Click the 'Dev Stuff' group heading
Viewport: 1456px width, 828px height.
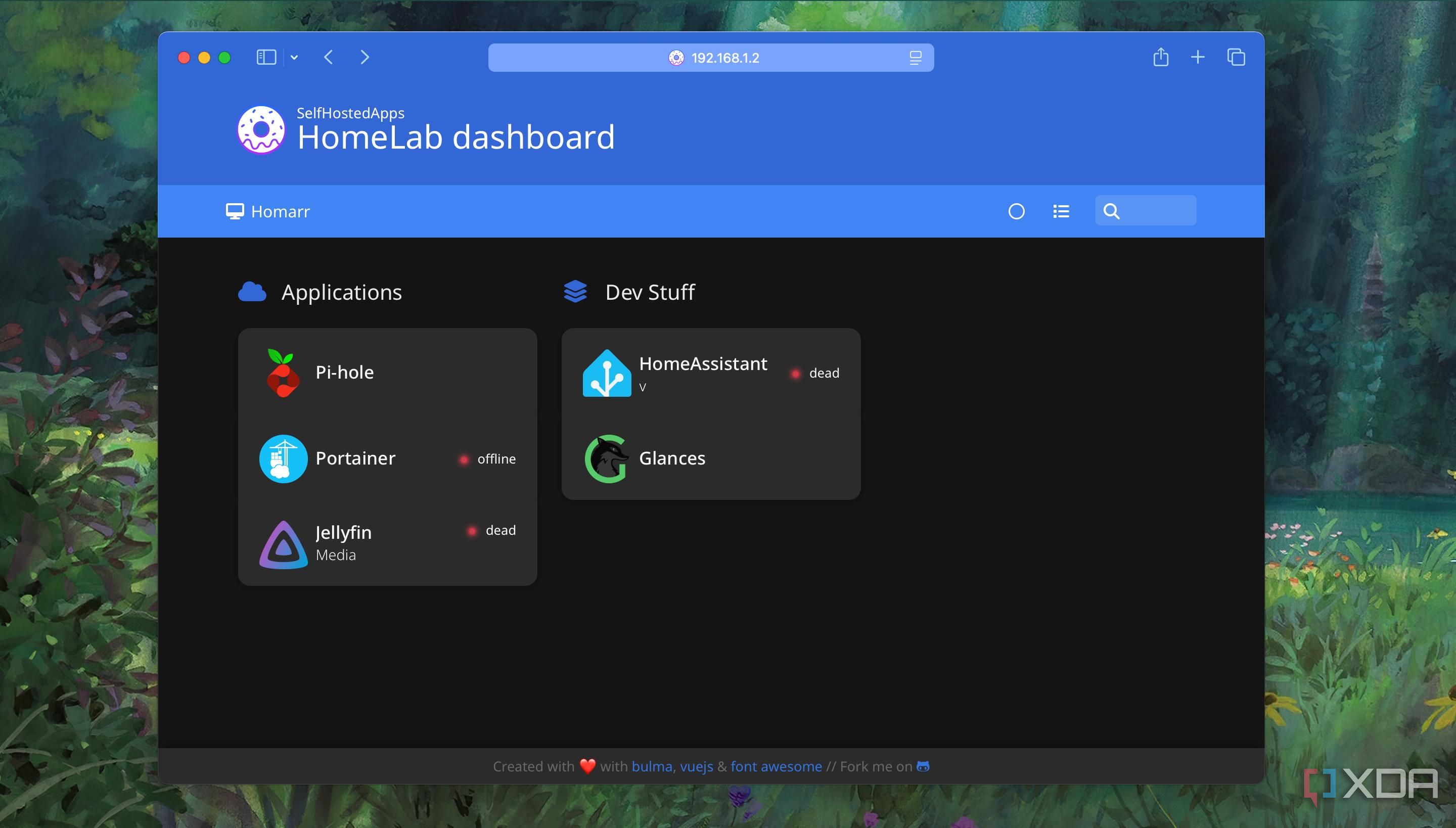(x=650, y=292)
